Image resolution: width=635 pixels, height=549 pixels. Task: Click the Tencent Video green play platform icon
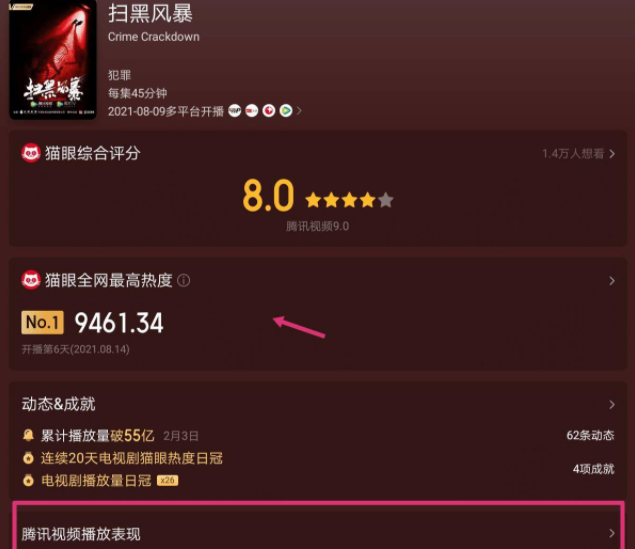click(286, 111)
